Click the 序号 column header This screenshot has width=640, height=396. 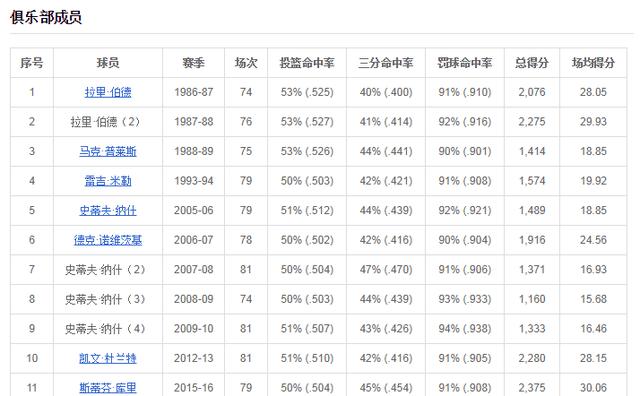point(32,63)
